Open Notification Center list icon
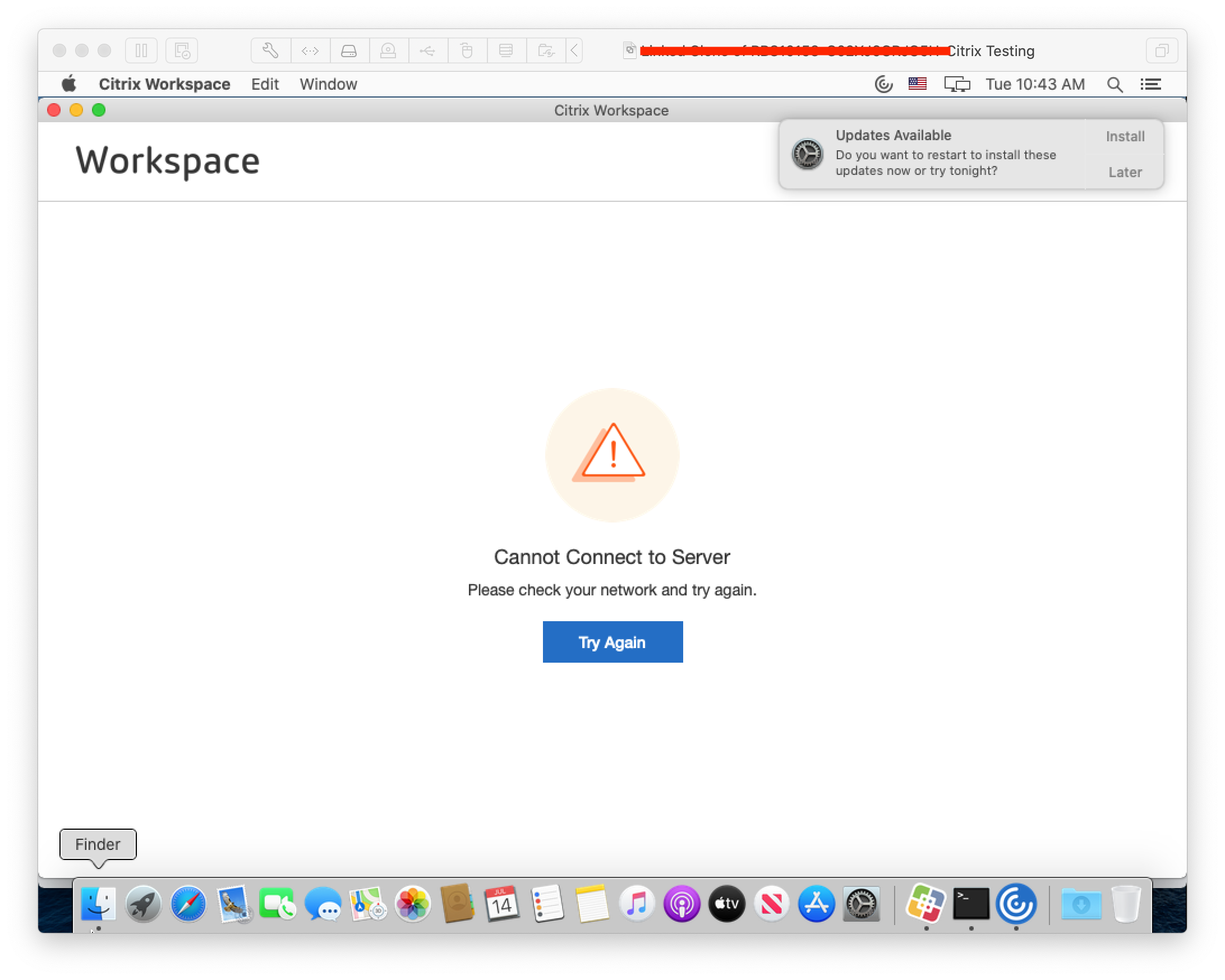Screen dimensions: 1225x980 tap(1150, 84)
